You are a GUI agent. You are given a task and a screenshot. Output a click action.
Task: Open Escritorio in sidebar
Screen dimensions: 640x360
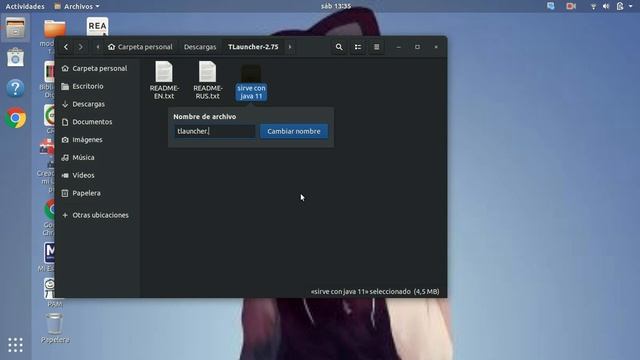pos(98,87)
